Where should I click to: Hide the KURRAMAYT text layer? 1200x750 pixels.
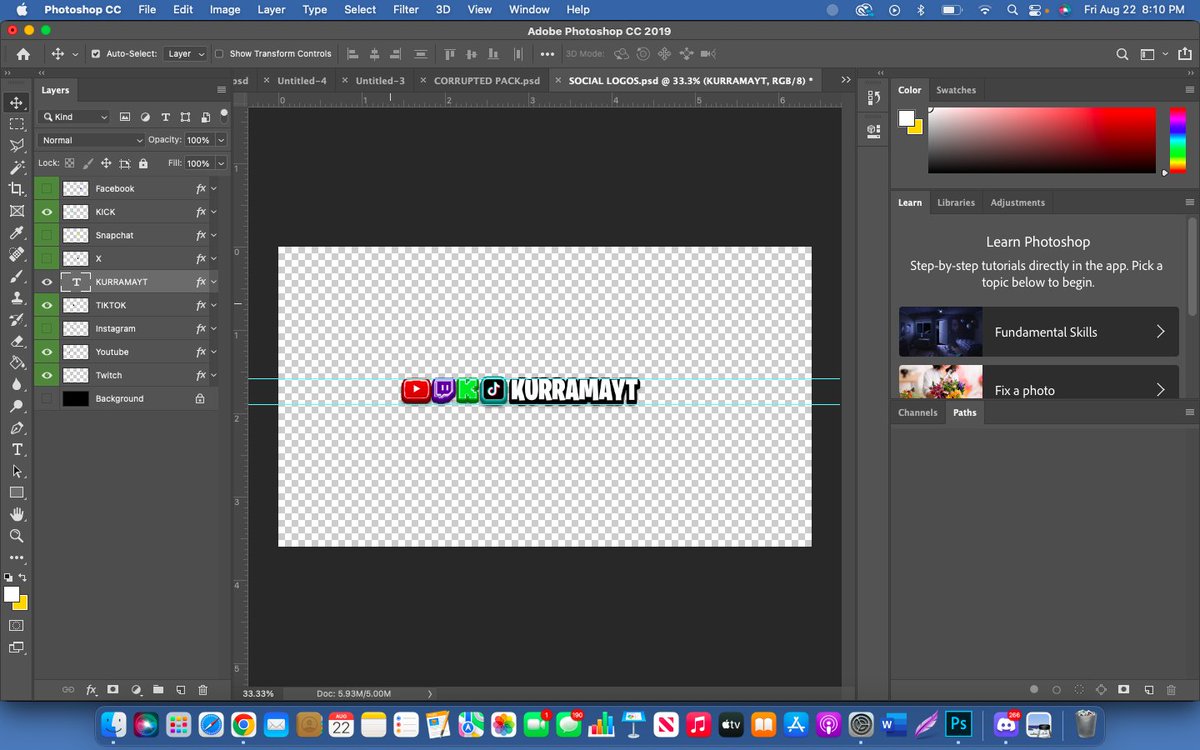[46, 282]
